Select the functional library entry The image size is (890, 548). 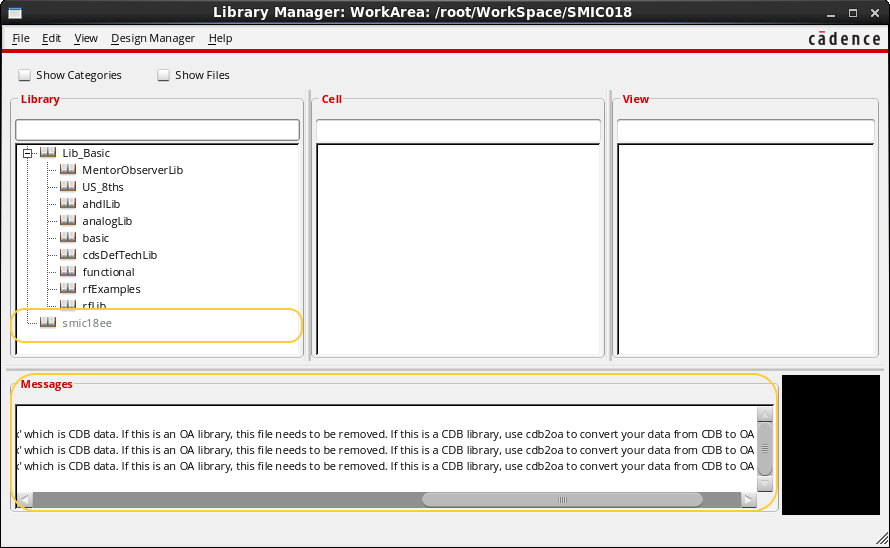(108, 272)
